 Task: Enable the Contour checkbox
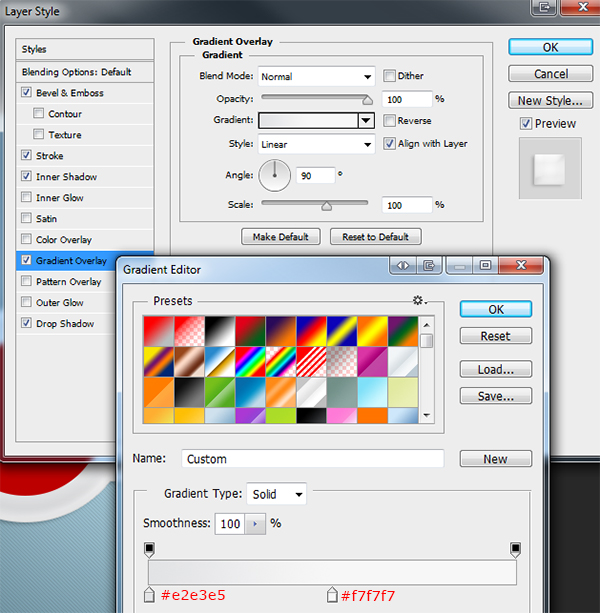click(38, 113)
